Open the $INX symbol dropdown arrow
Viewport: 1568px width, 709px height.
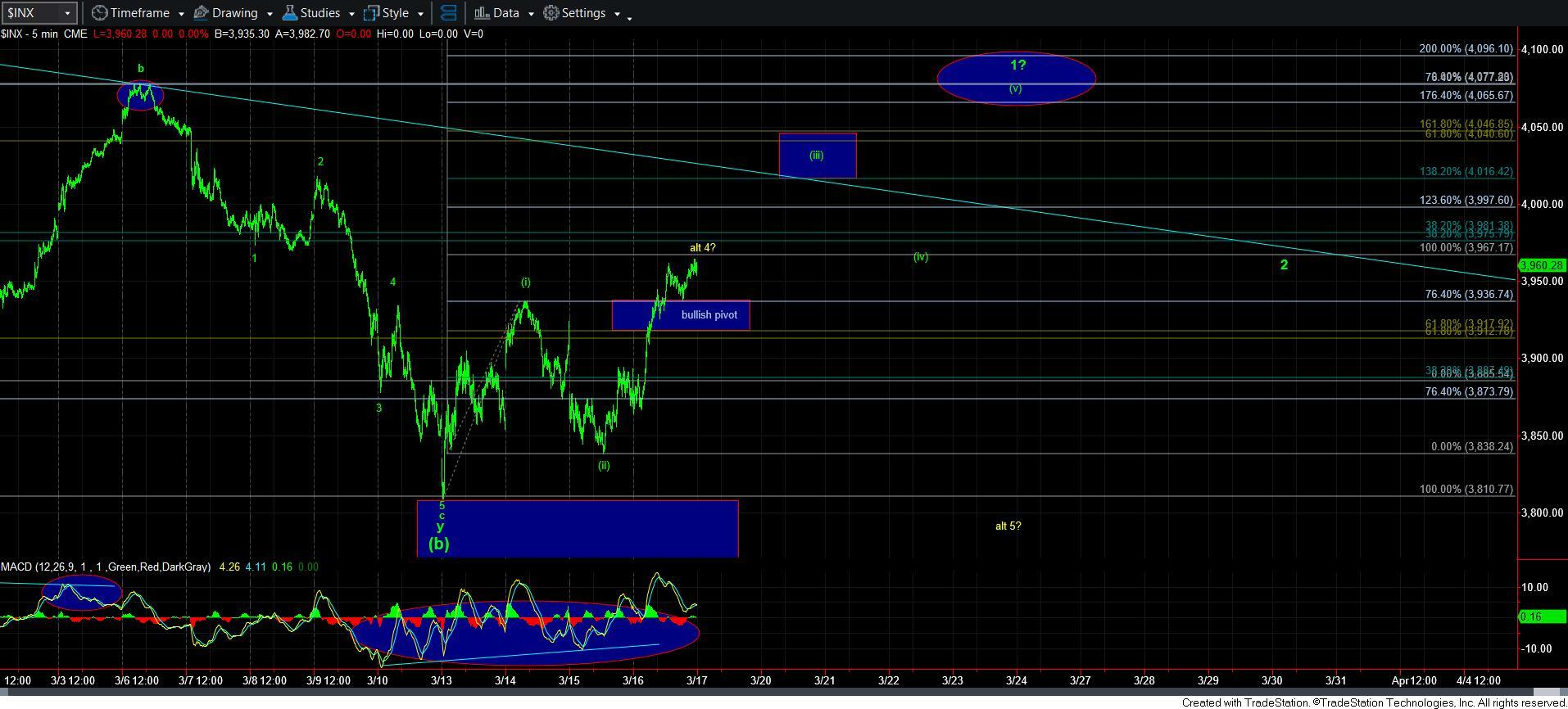click(x=67, y=13)
